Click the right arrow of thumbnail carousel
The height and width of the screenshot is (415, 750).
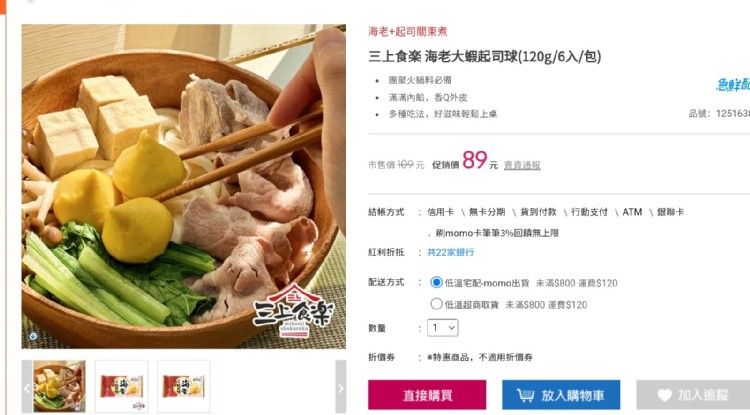(341, 388)
